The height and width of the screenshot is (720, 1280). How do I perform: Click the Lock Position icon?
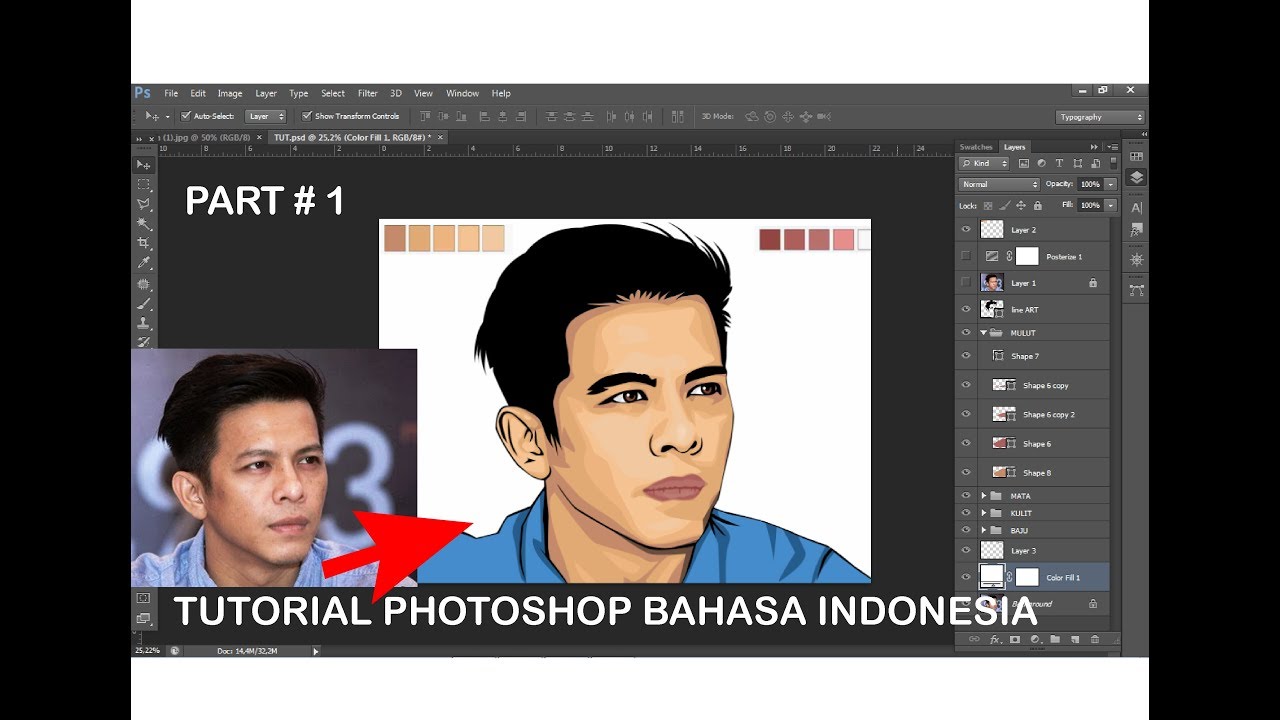[1021, 205]
